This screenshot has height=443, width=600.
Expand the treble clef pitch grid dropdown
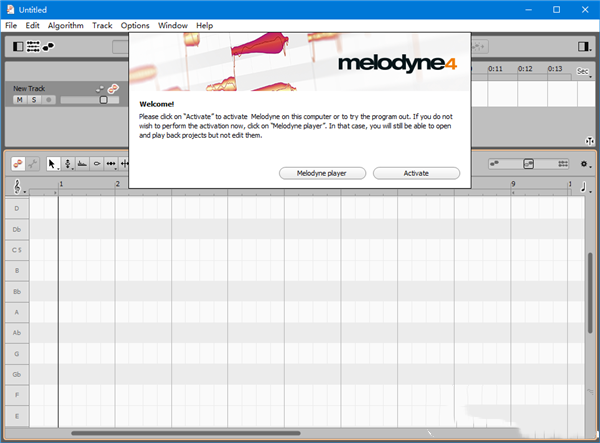pos(19,186)
